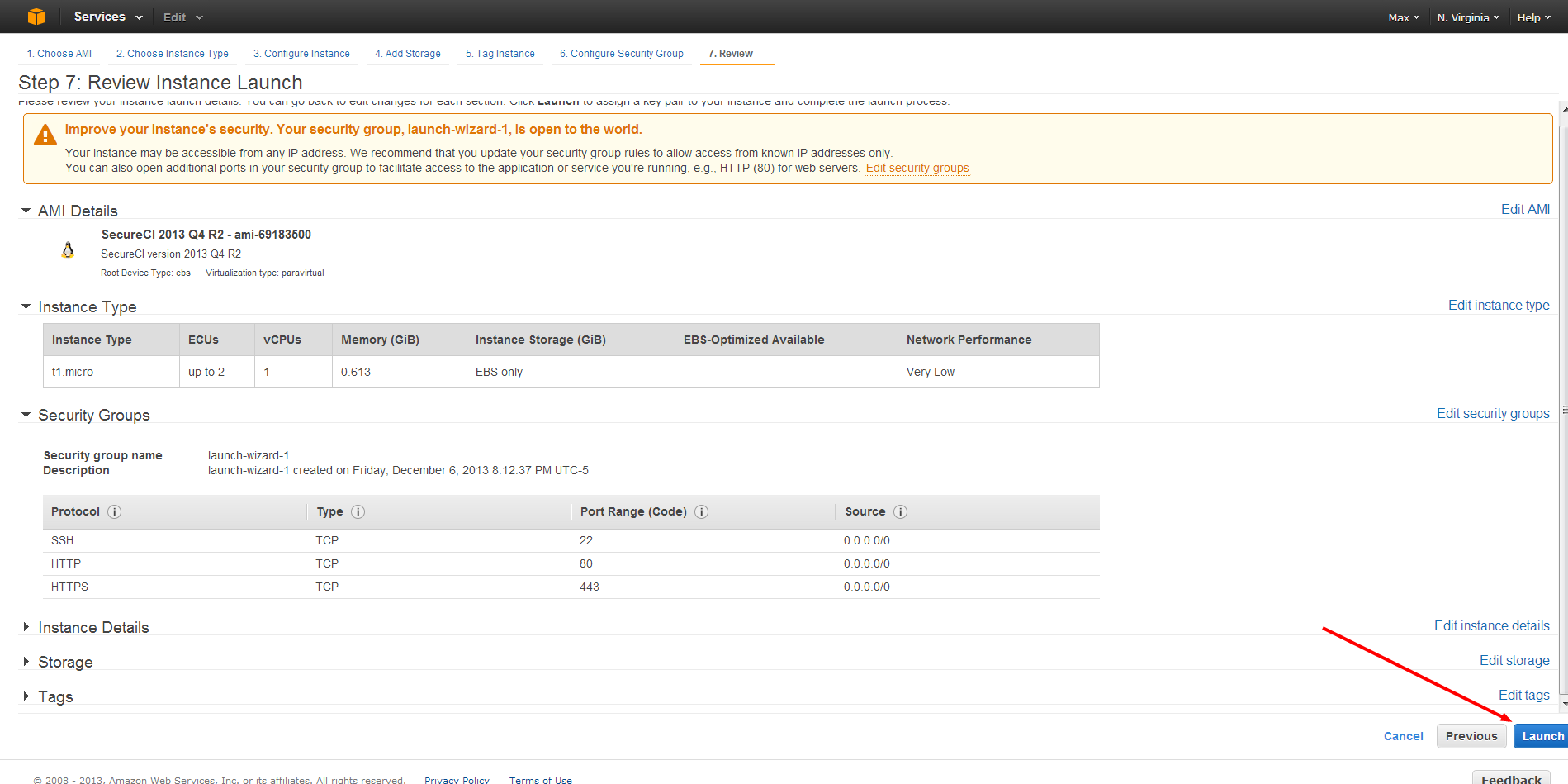The height and width of the screenshot is (784, 1568).
Task: Click the Very Low network performance cell
Action: point(998,372)
